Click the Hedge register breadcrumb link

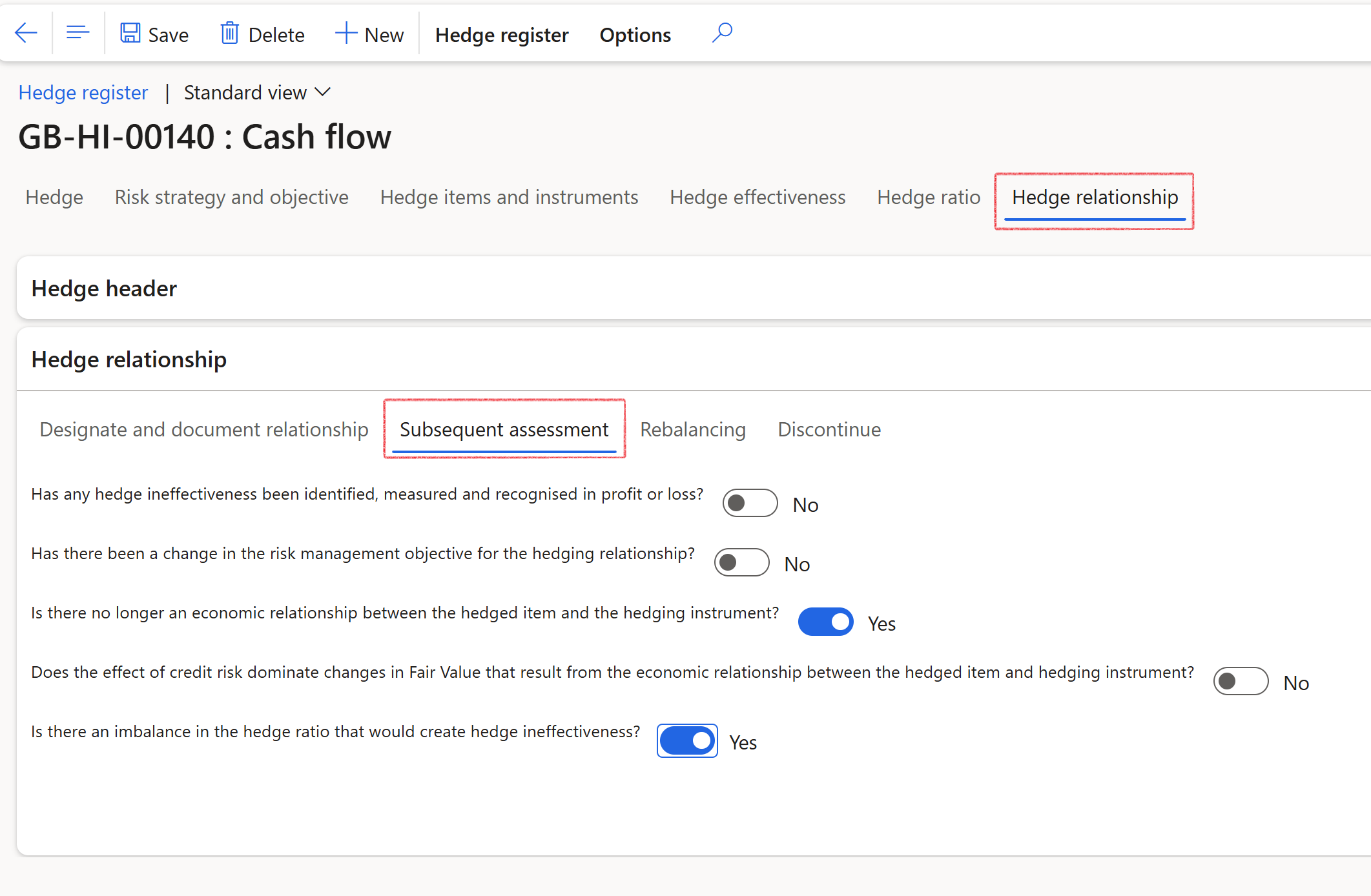coord(83,93)
